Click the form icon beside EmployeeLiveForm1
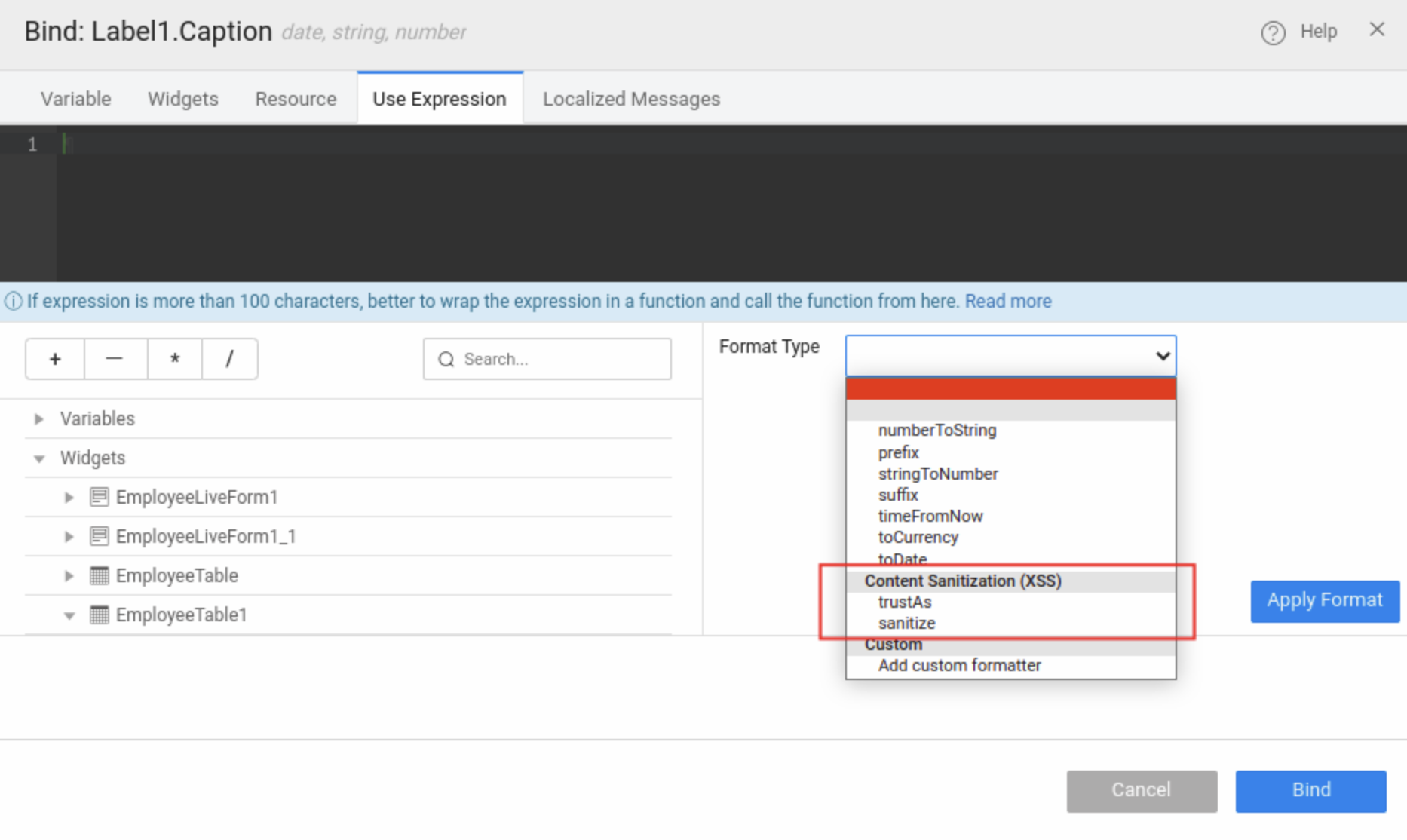Screen dimensions: 1407x840 coord(100,496)
